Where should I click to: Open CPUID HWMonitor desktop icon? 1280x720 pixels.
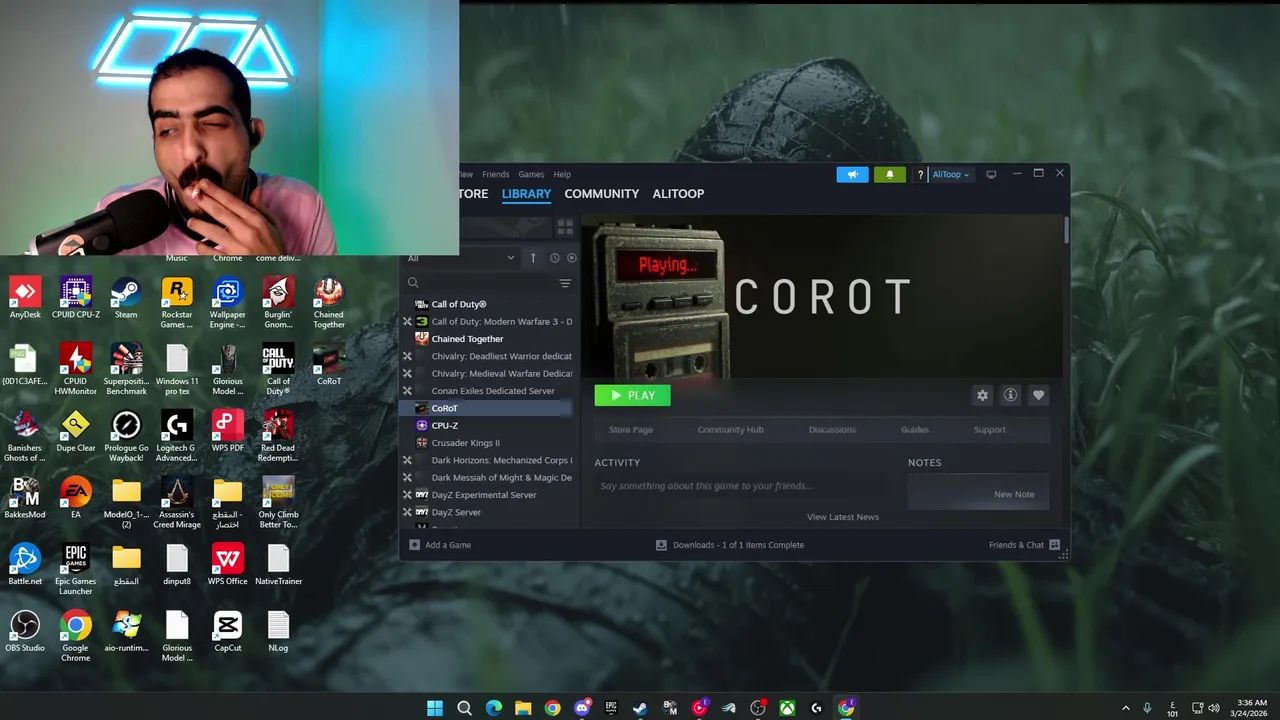[x=75, y=370]
